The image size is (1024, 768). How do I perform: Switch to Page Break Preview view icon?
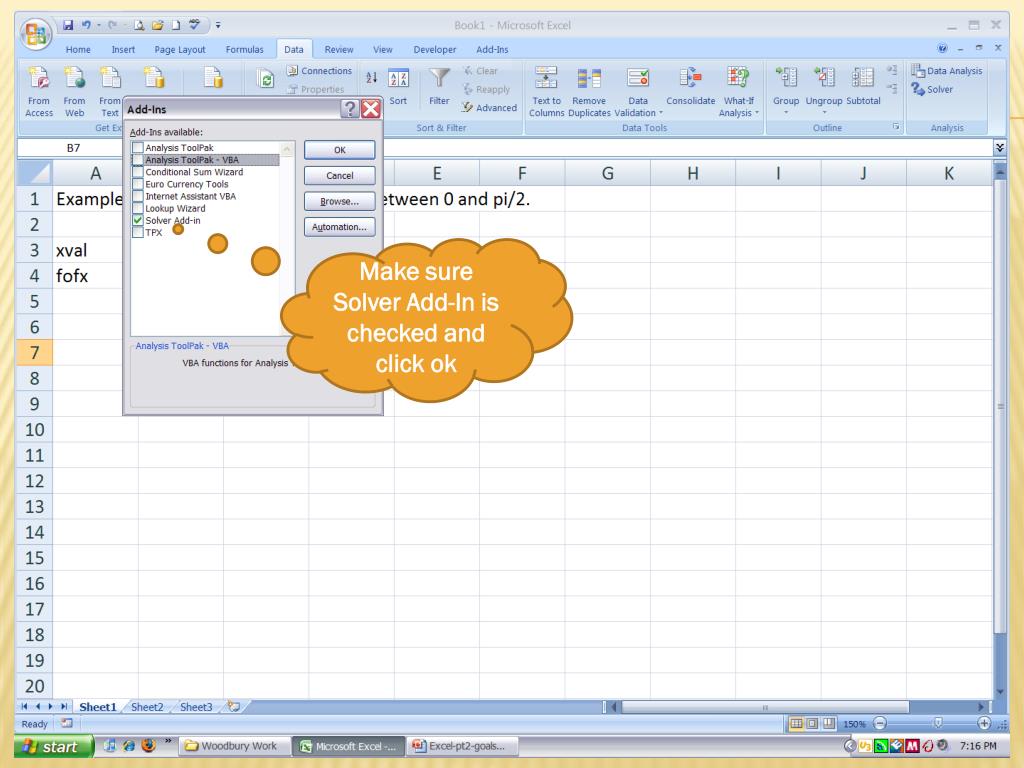829,724
